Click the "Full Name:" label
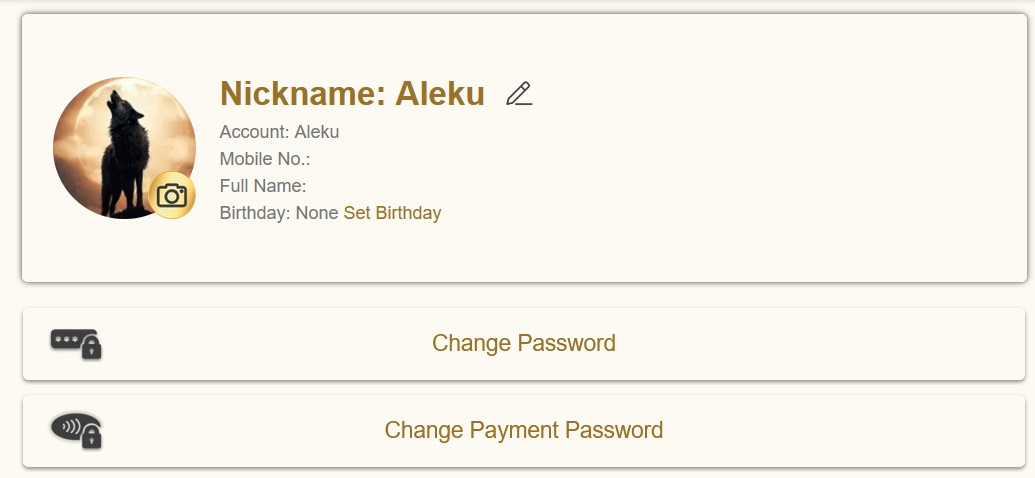1035x478 pixels. pyautogui.click(x=263, y=186)
